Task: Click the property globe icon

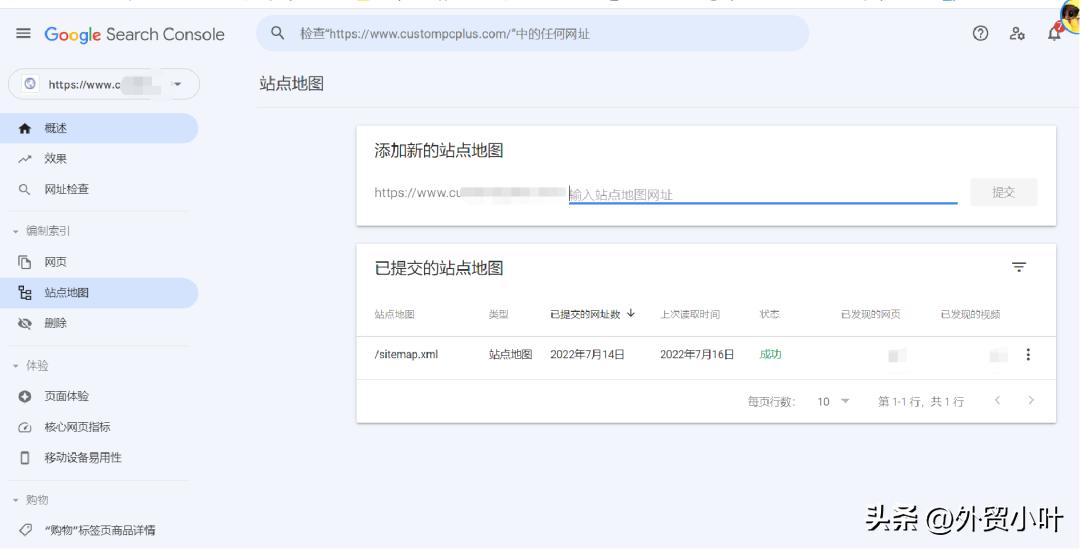Action: pyautogui.click(x=30, y=84)
